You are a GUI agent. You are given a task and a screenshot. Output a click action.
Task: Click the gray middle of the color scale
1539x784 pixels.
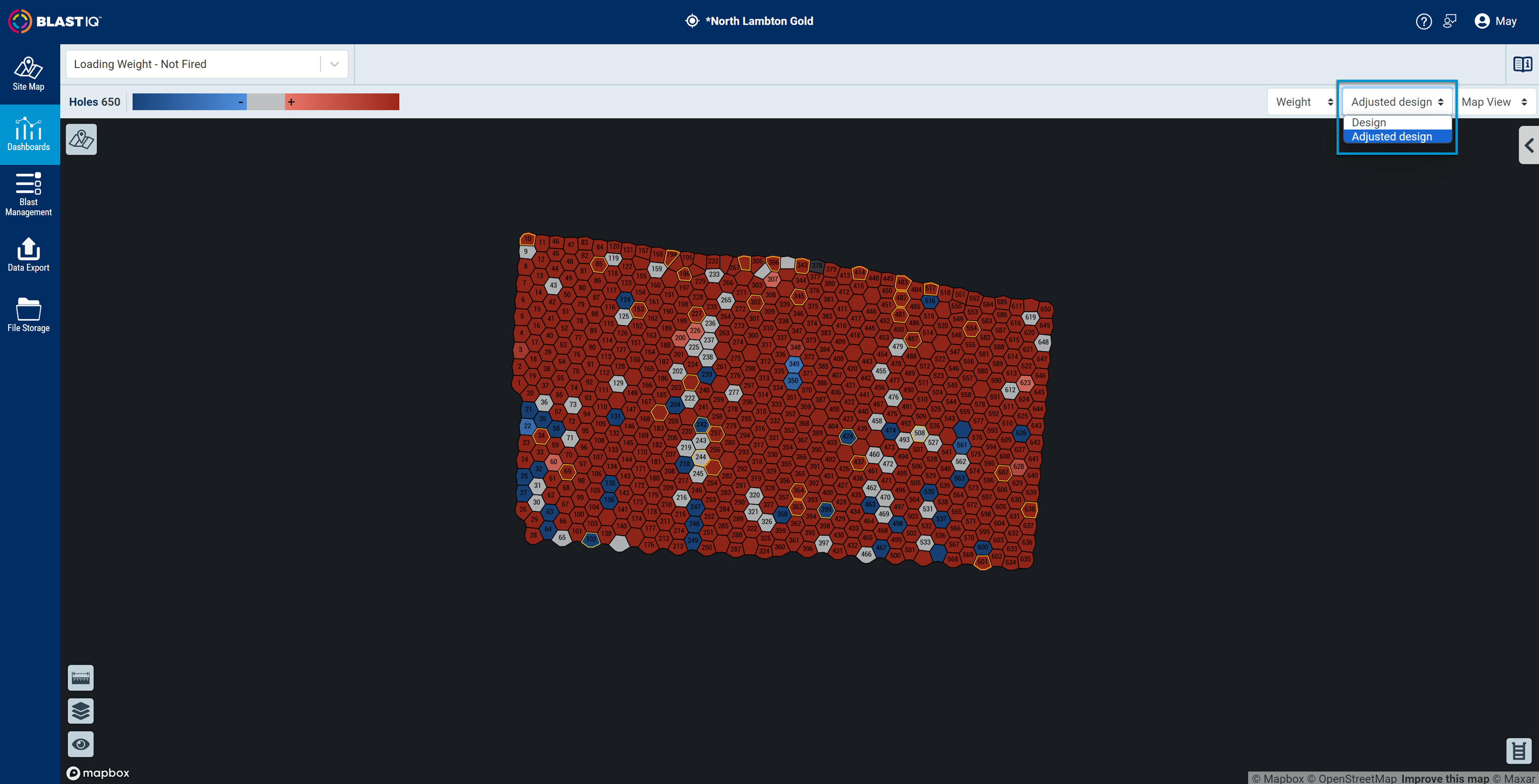pos(266,102)
